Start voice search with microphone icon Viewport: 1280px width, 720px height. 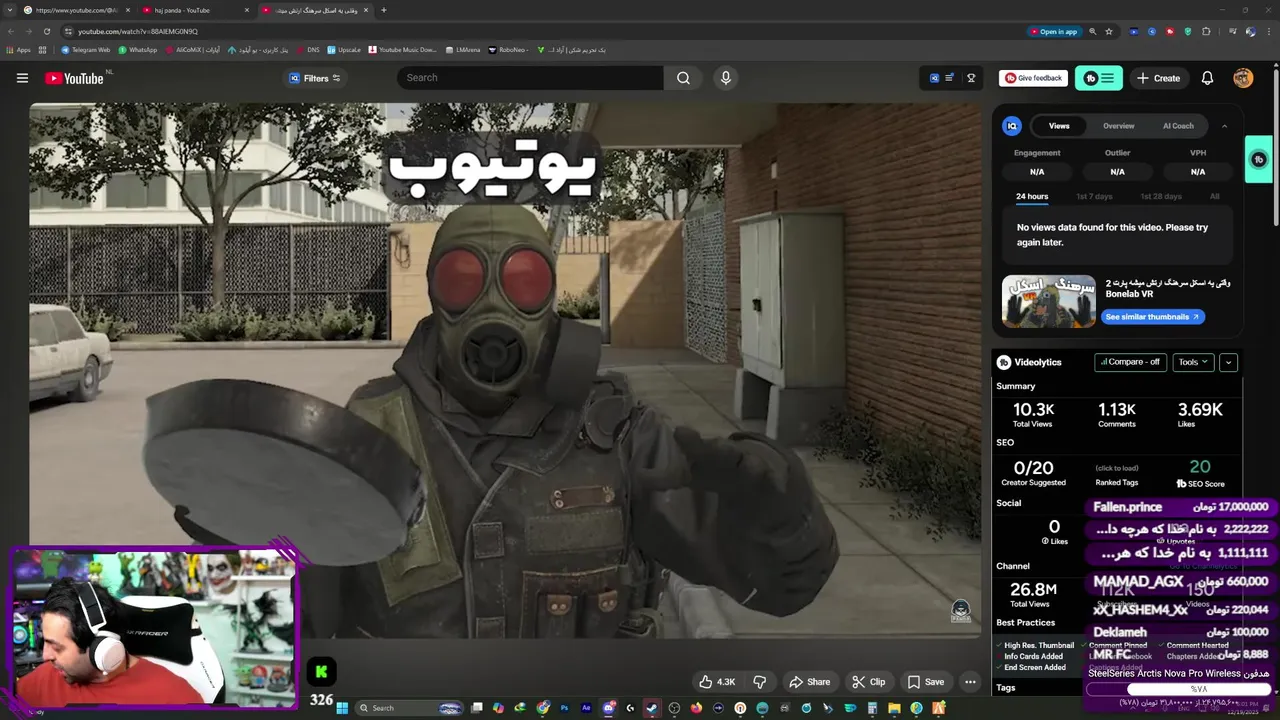[726, 78]
